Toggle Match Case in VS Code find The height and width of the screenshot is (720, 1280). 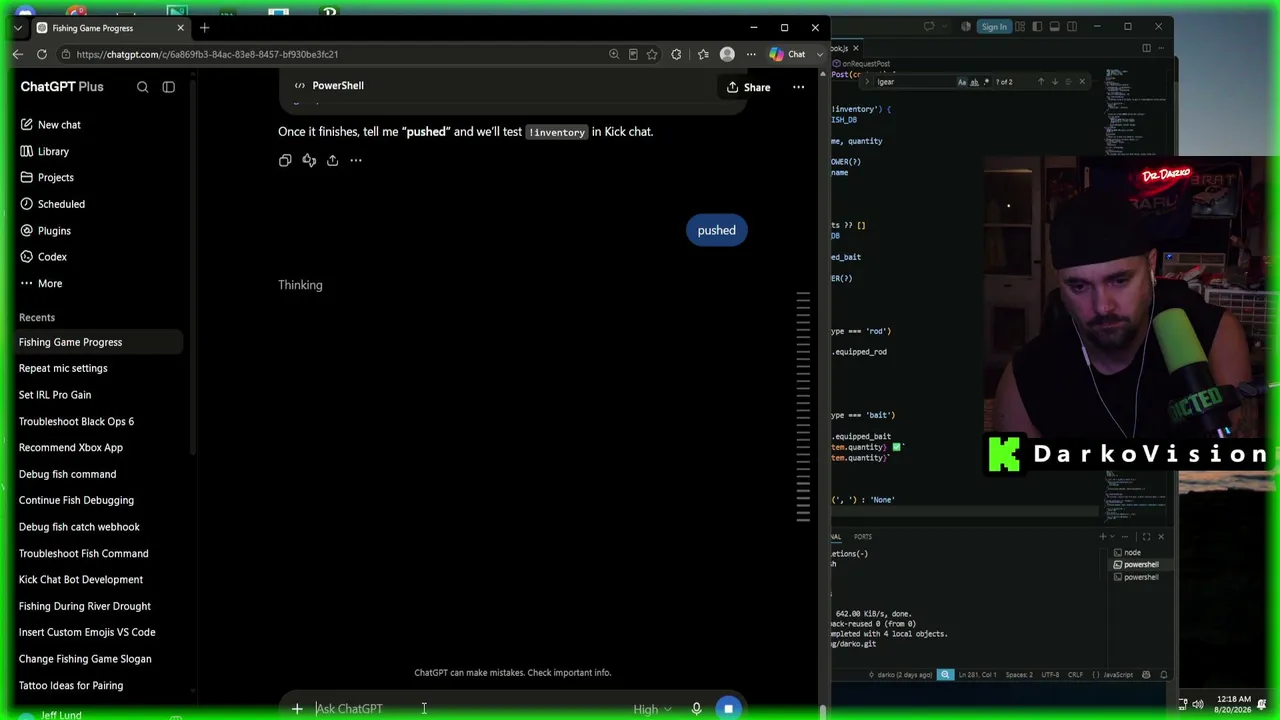coord(962,82)
